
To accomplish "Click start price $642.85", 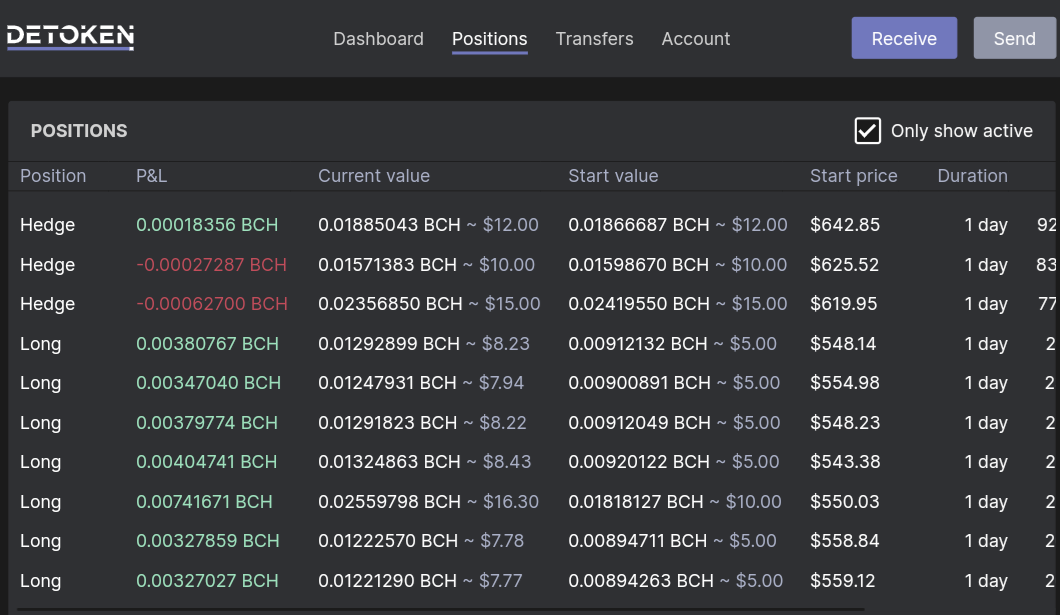I will (x=845, y=224).
